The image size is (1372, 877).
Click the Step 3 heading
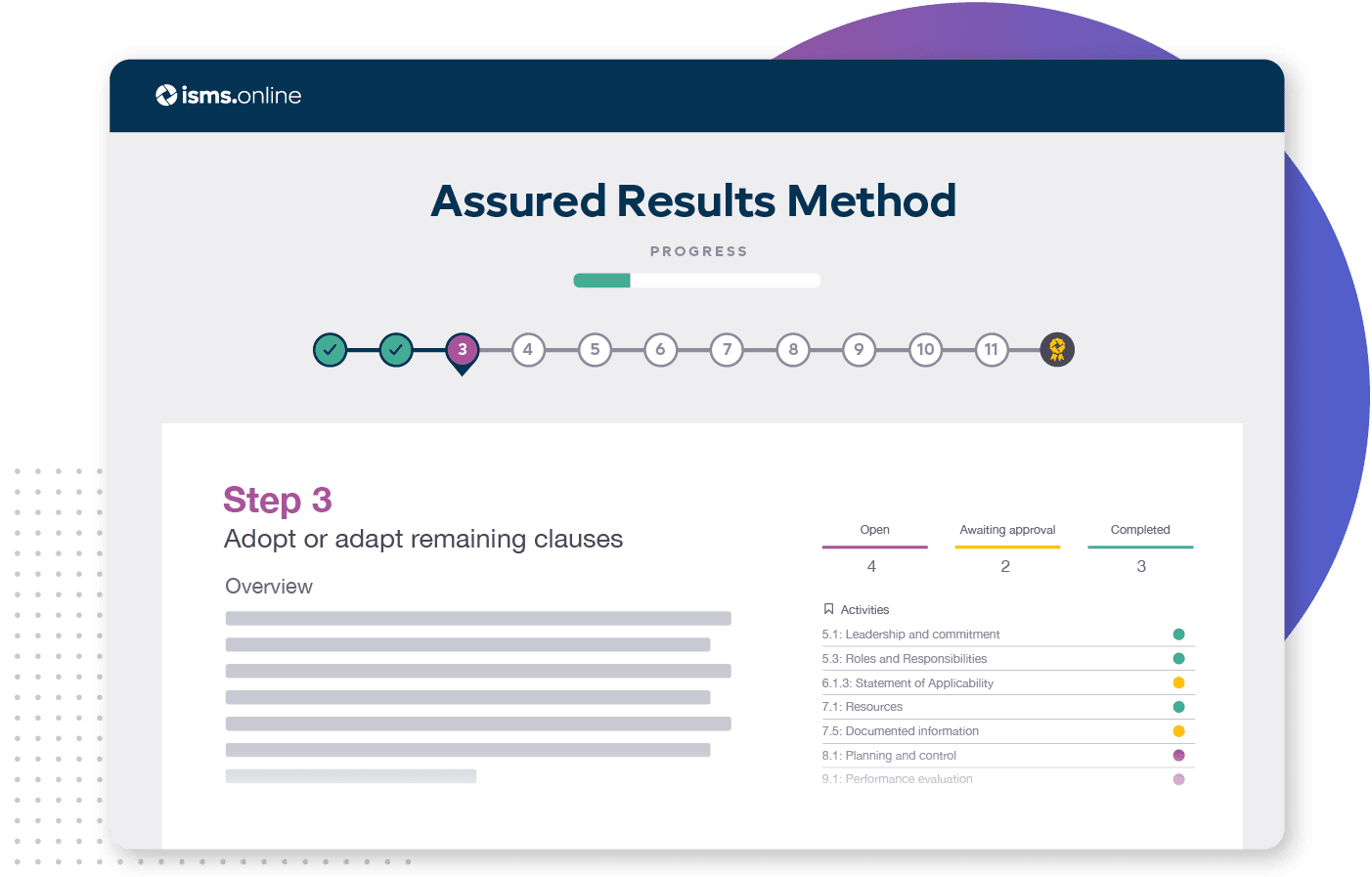(x=278, y=501)
